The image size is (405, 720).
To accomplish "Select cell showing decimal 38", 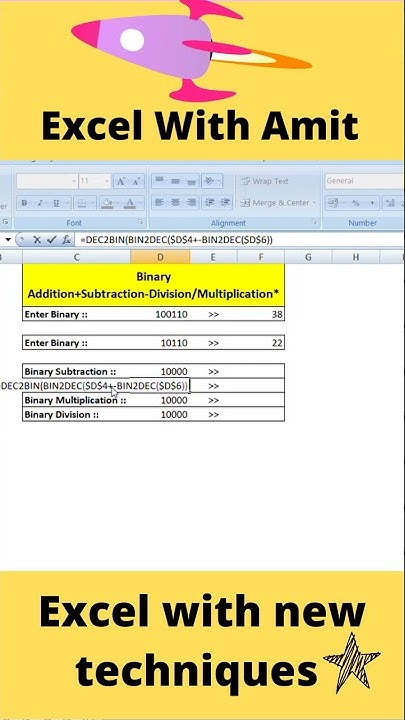I will 261,315.
